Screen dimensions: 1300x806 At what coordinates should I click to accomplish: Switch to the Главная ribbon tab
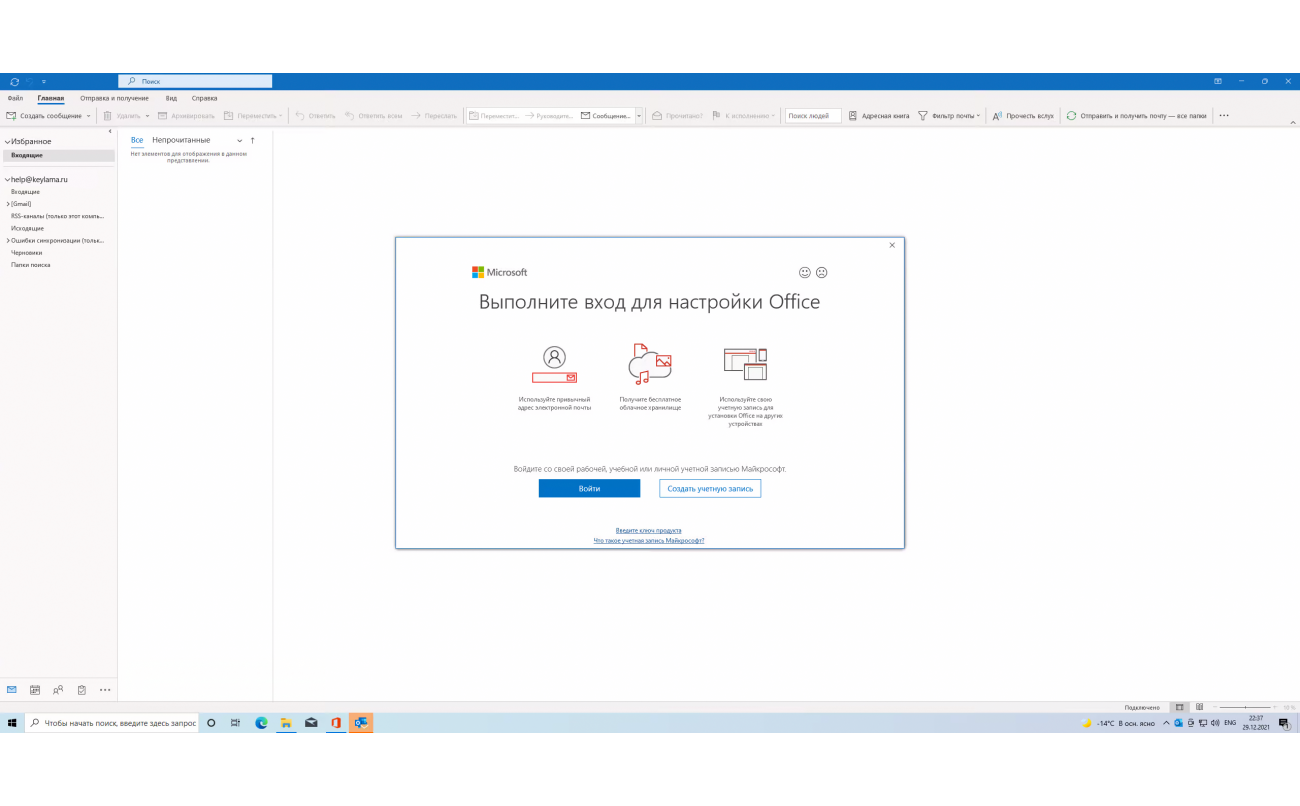coord(51,98)
